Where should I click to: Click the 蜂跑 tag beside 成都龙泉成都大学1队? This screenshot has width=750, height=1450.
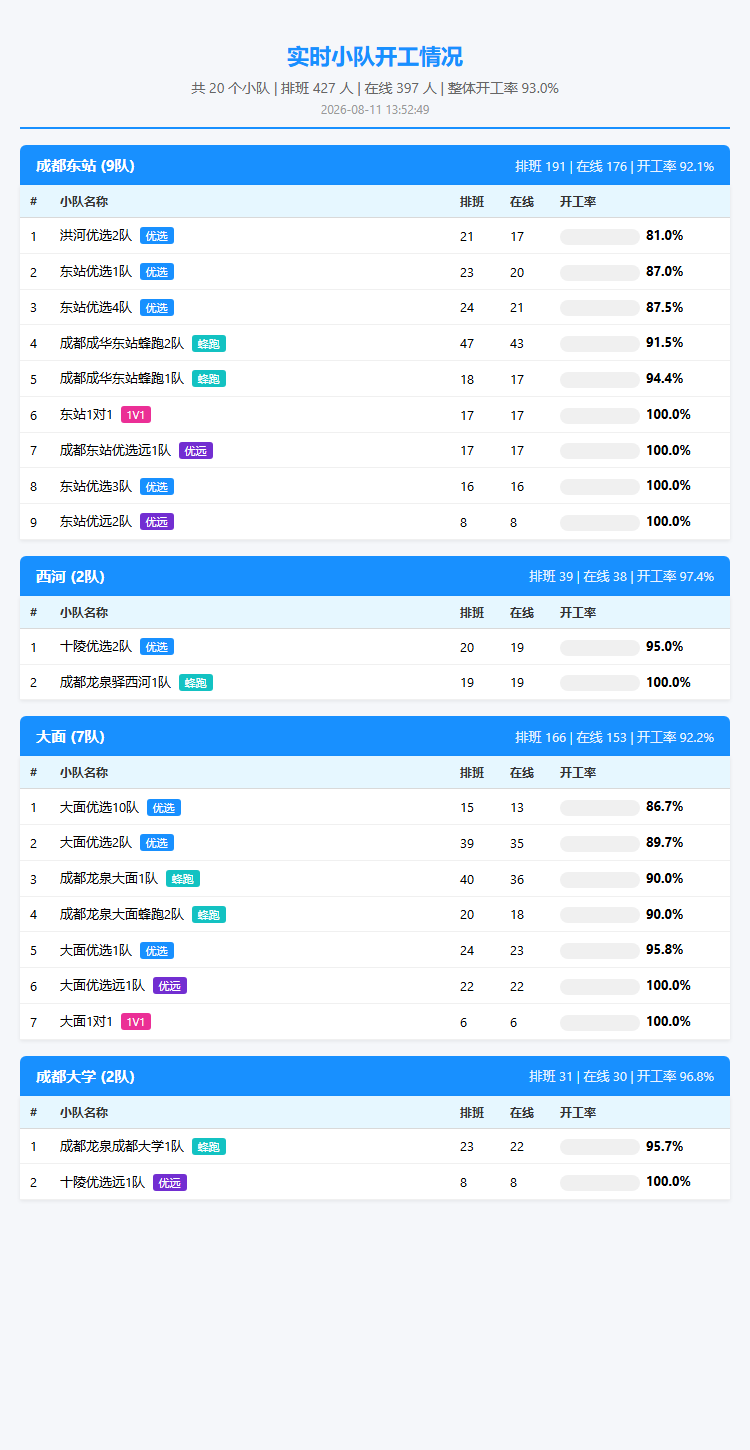[209, 1147]
